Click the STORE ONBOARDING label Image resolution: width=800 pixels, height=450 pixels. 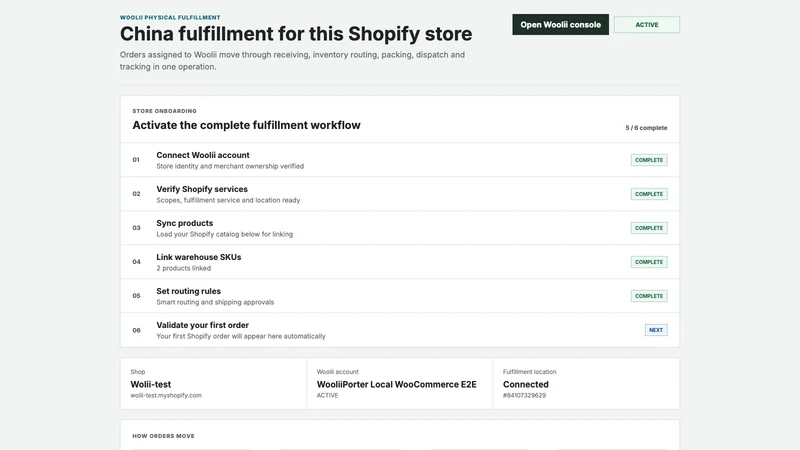164,111
